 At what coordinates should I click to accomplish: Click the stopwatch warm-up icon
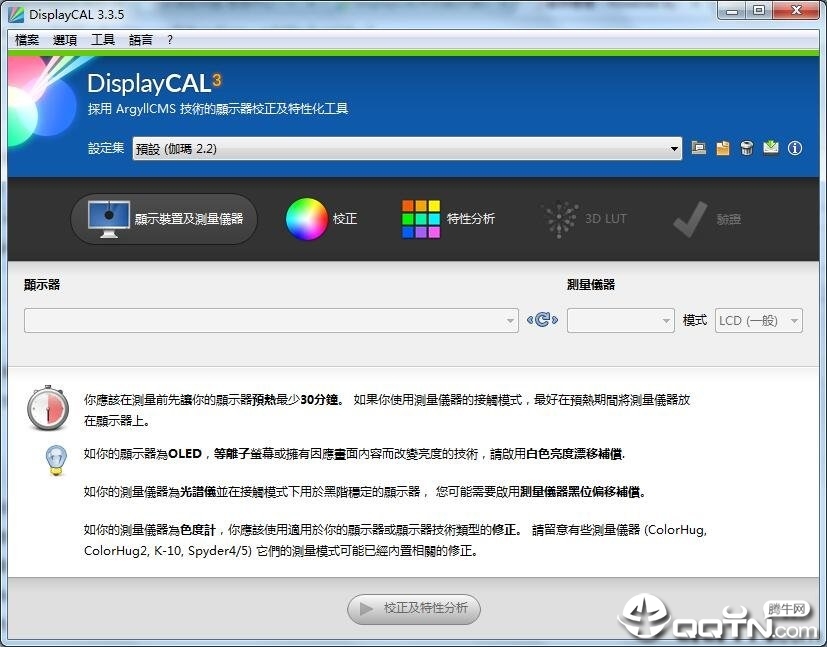pyautogui.click(x=47, y=408)
